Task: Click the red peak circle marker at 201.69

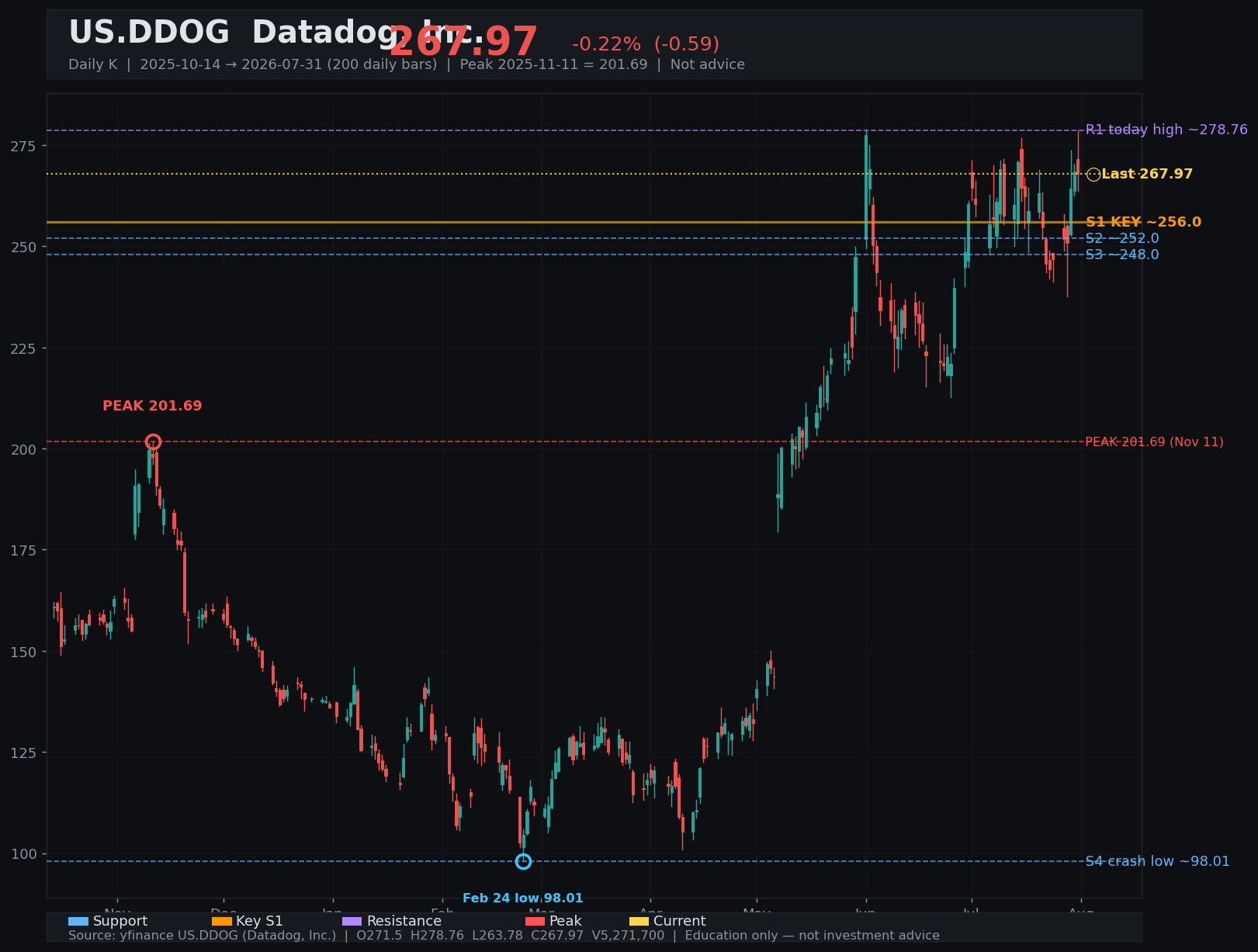Action: pyautogui.click(x=153, y=442)
